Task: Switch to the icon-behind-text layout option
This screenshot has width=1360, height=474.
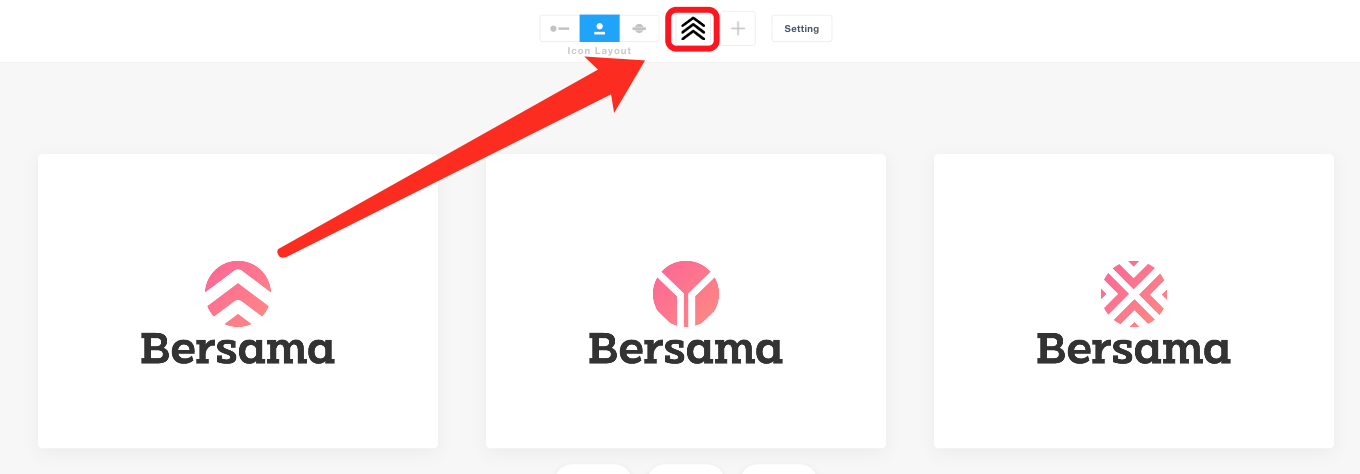Action: point(639,29)
